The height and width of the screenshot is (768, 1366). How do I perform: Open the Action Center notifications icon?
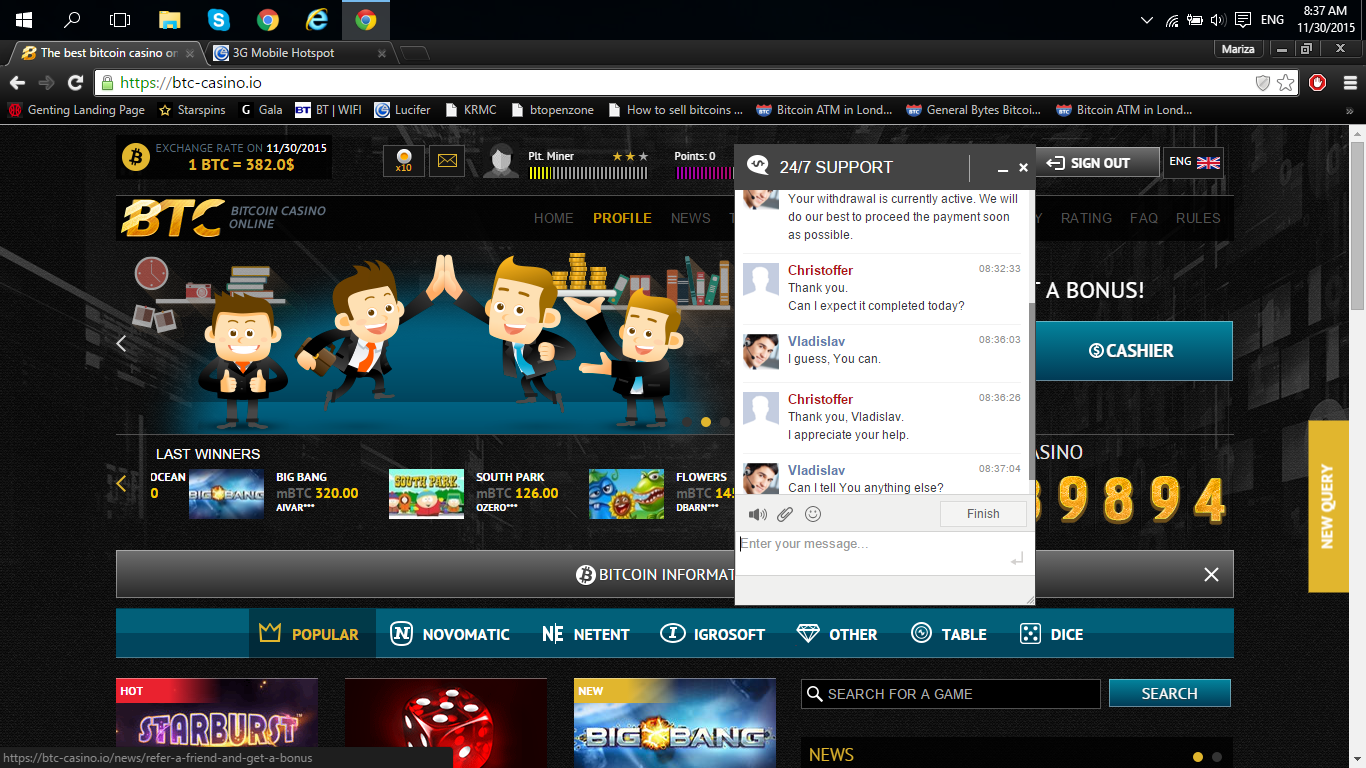click(1243, 20)
